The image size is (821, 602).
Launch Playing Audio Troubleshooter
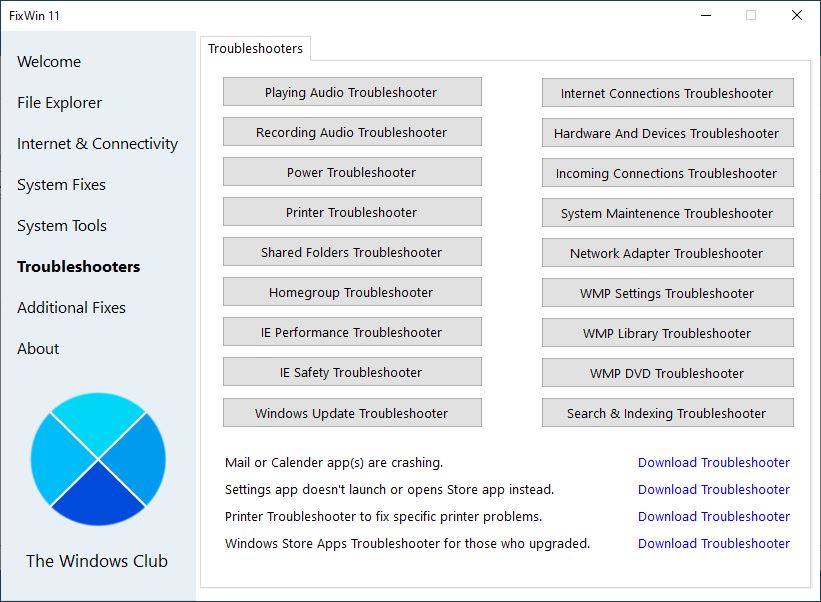[352, 92]
